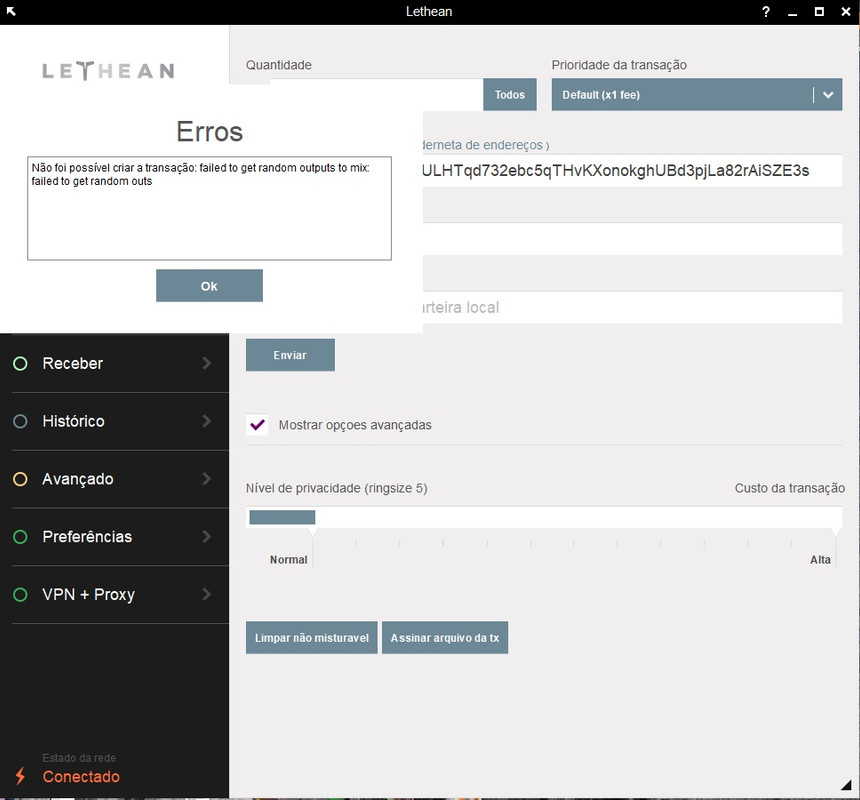860x800 pixels.
Task: Click the green circle icon beside Receber
Action: [20, 364]
